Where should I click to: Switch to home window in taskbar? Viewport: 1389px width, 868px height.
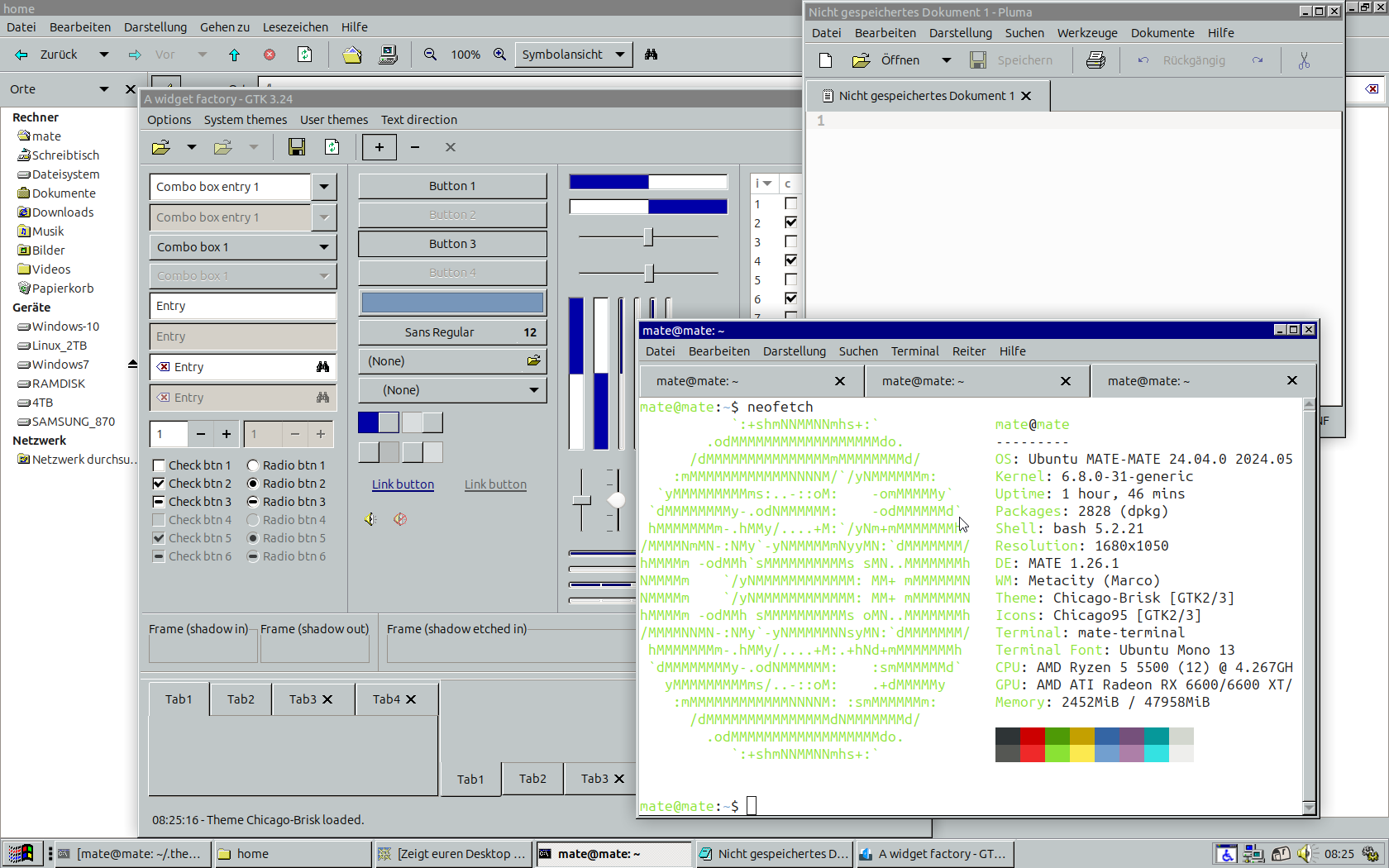point(292,854)
